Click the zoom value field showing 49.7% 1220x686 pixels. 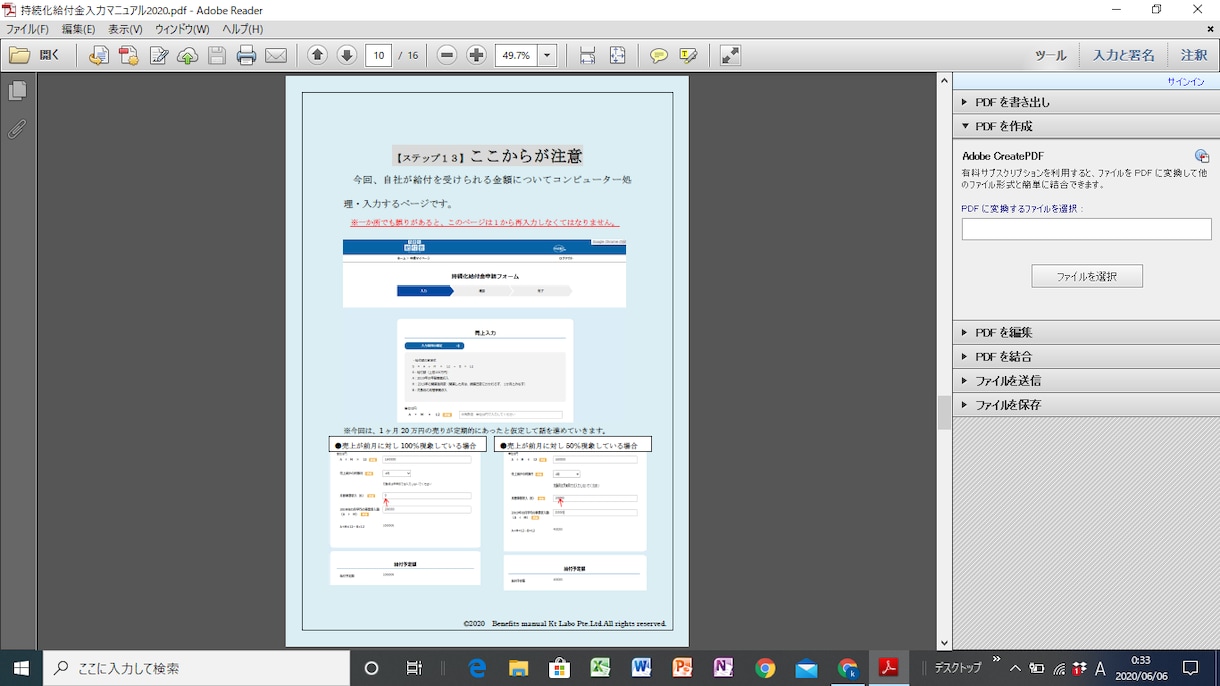(x=516, y=56)
